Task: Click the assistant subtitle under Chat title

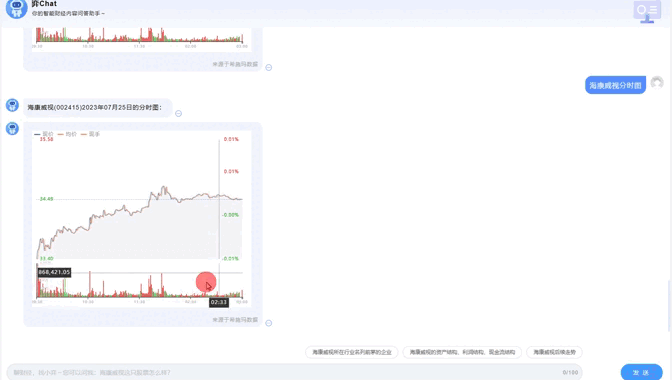Action: [68, 14]
